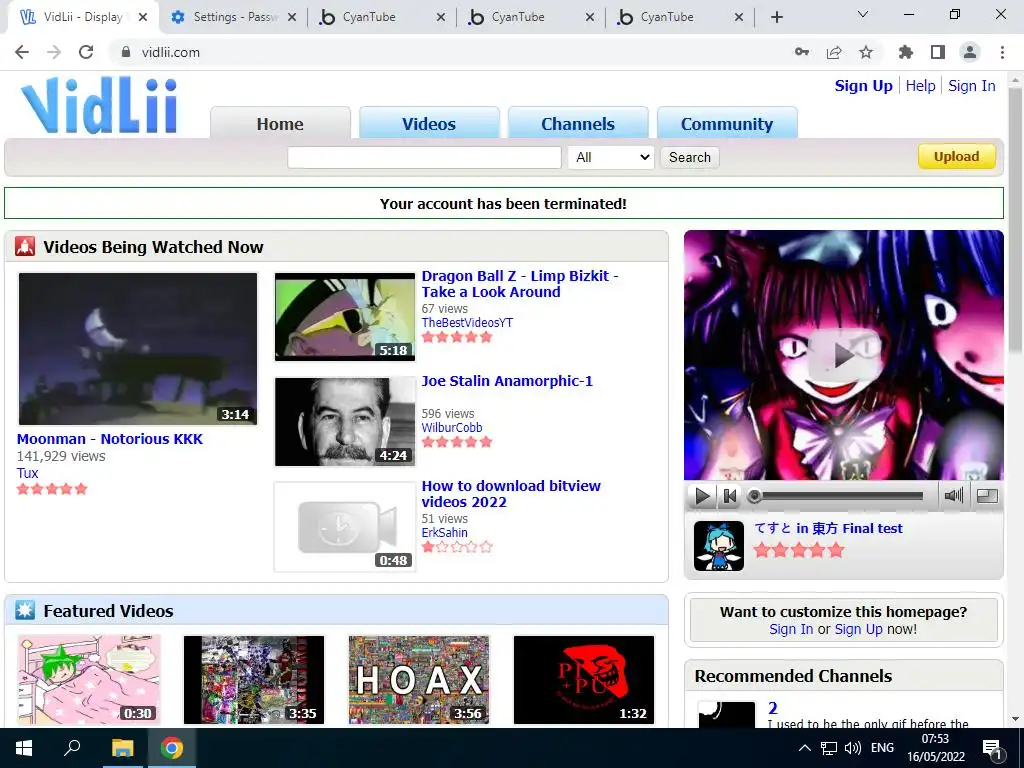The image size is (1024, 768).
Task: Open the Help link
Action: pyautogui.click(x=920, y=86)
